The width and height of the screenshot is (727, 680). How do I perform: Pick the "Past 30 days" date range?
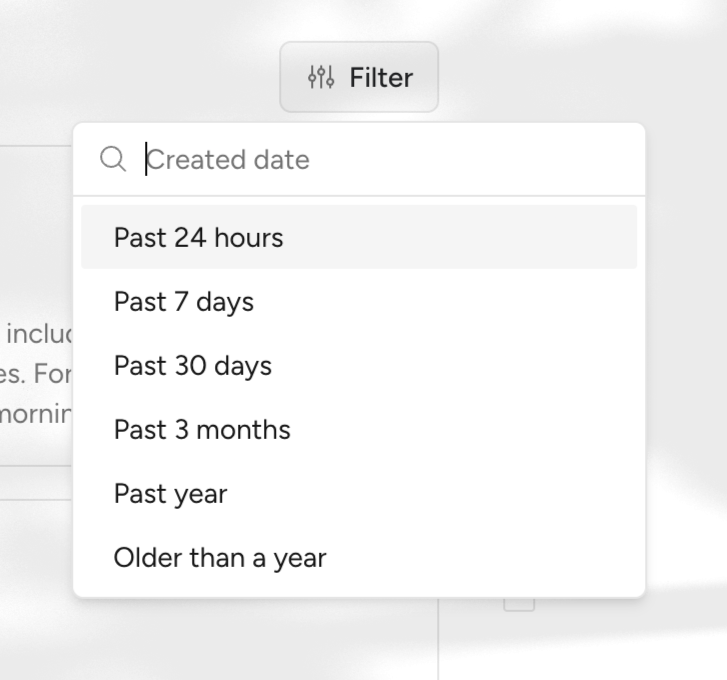tap(193, 366)
